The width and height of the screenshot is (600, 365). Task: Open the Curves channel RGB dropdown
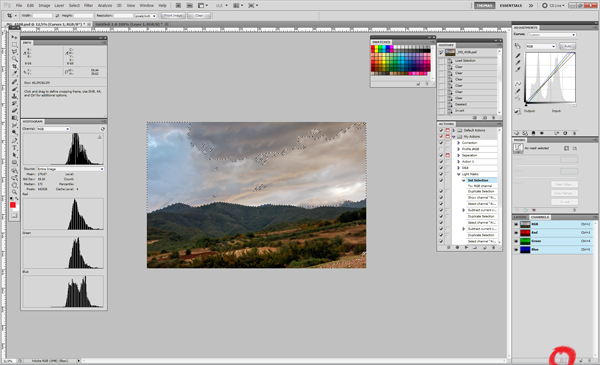click(x=541, y=46)
